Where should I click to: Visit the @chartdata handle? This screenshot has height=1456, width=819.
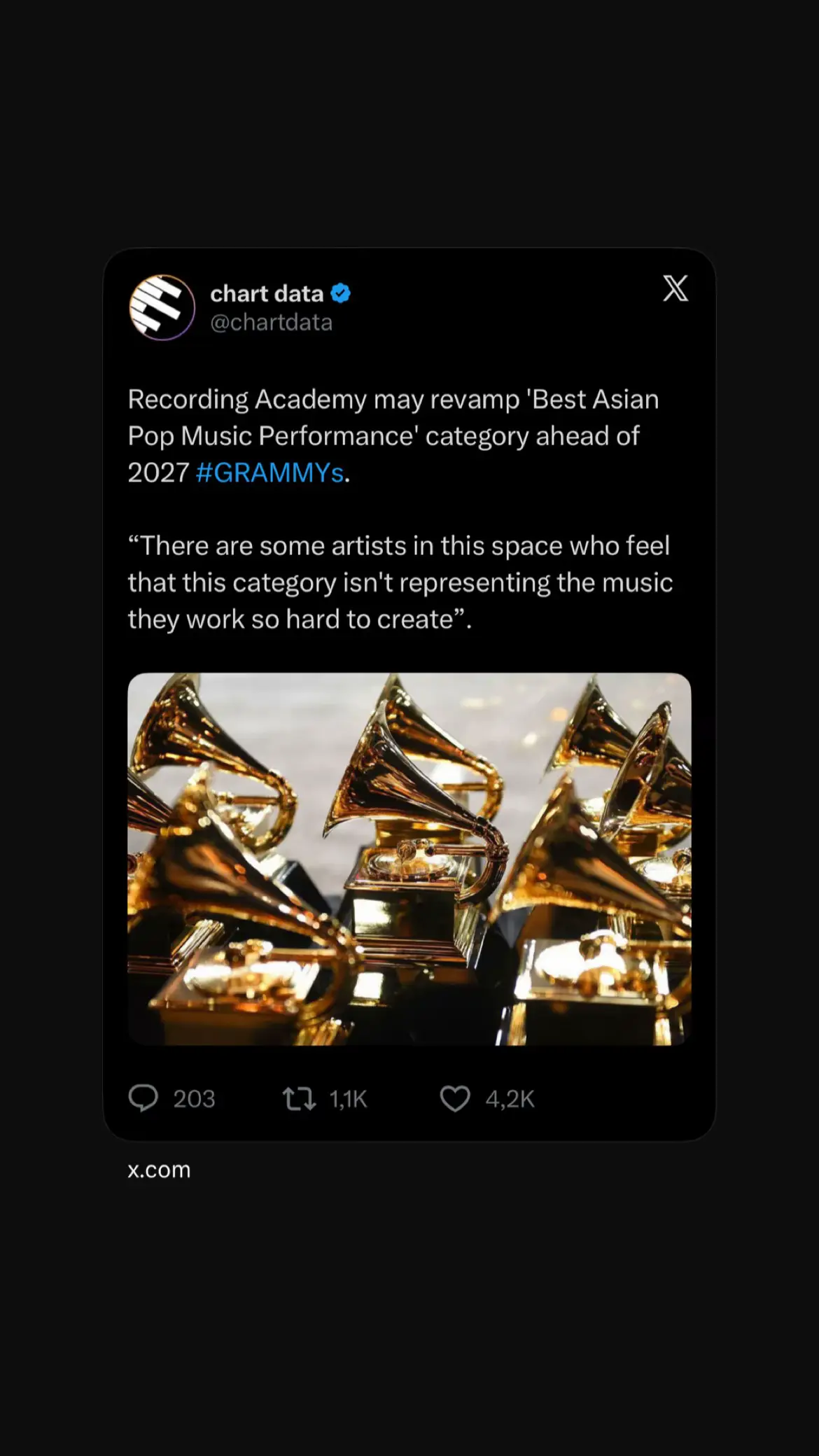tap(272, 322)
